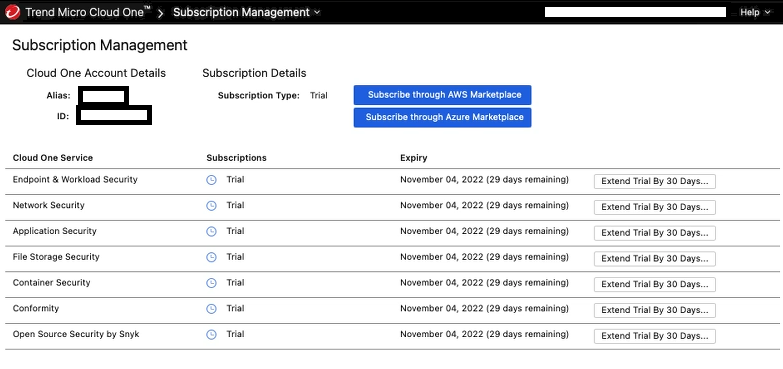Click expiry date for Endpoint & Workload Security

coord(484,179)
